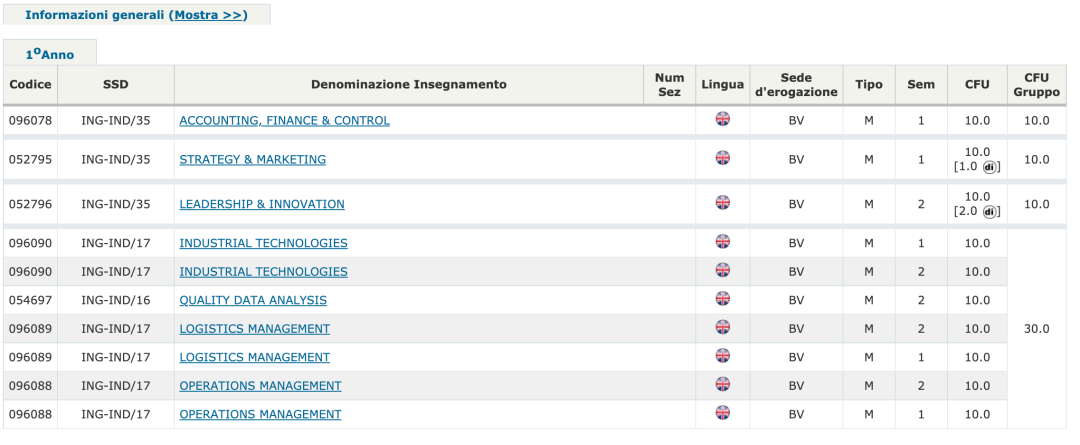Open Logistics Management link in semester 1 row
The height and width of the screenshot is (445, 1080).
pyautogui.click(x=254, y=358)
